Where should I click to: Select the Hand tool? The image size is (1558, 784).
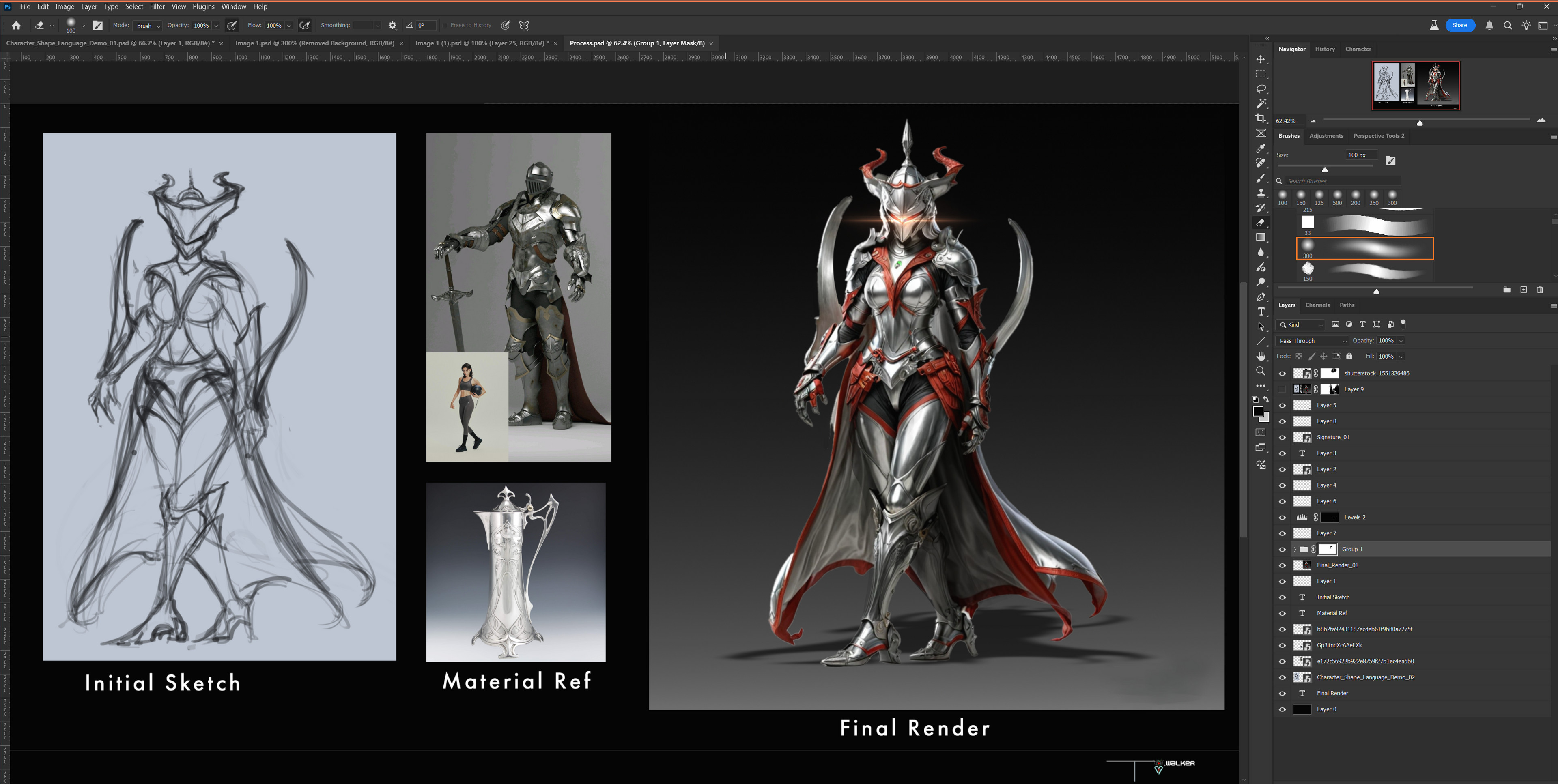(x=1261, y=356)
